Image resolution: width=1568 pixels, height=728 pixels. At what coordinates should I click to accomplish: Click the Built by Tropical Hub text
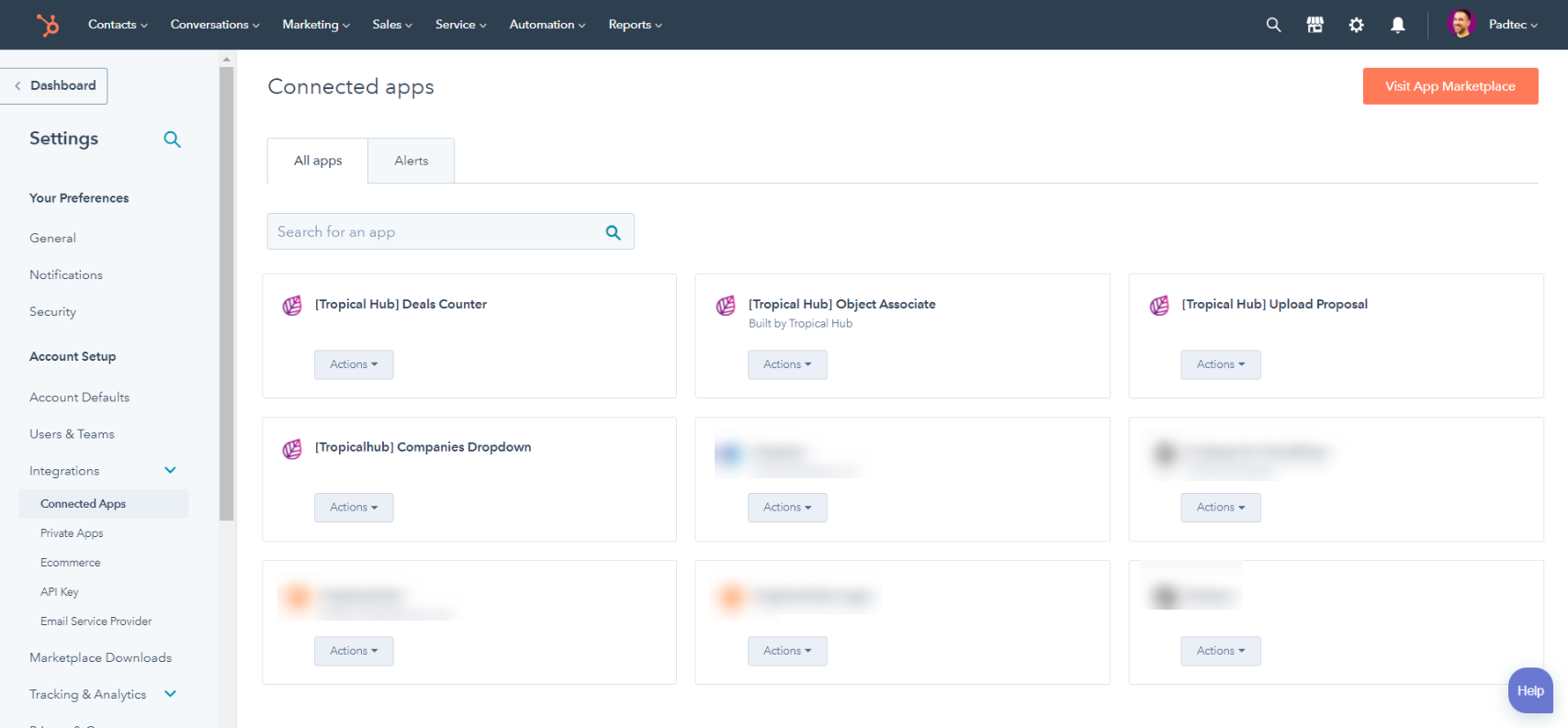pos(800,323)
